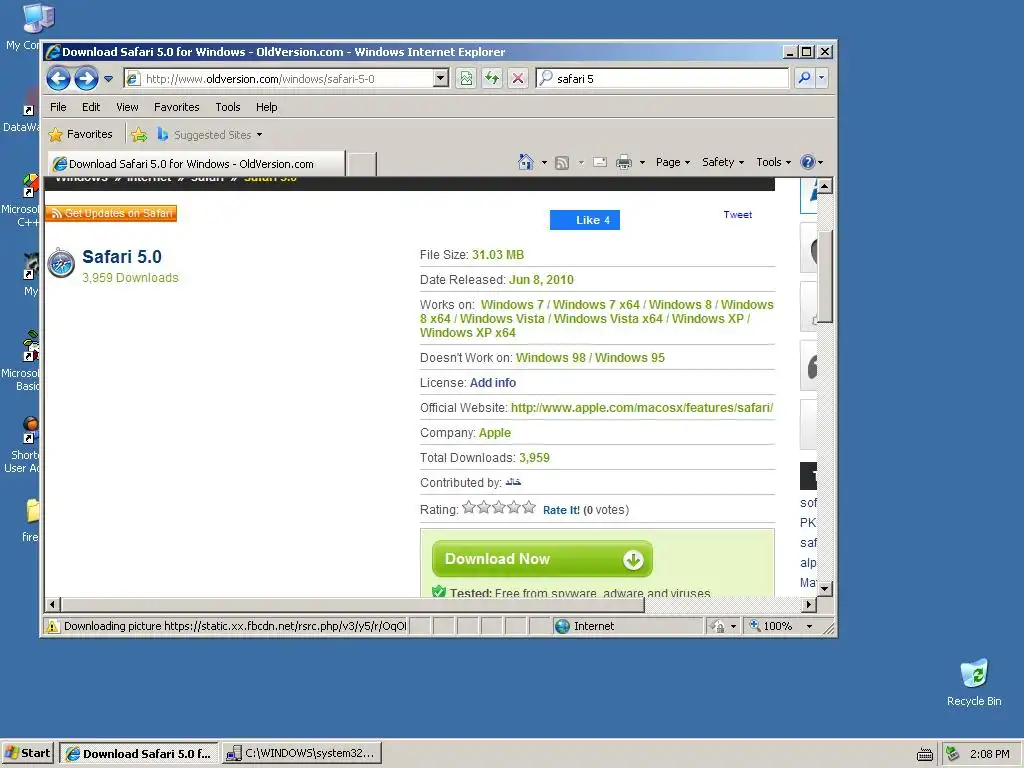Open the View menu
Screen dimensions: 1024x768
click(127, 107)
